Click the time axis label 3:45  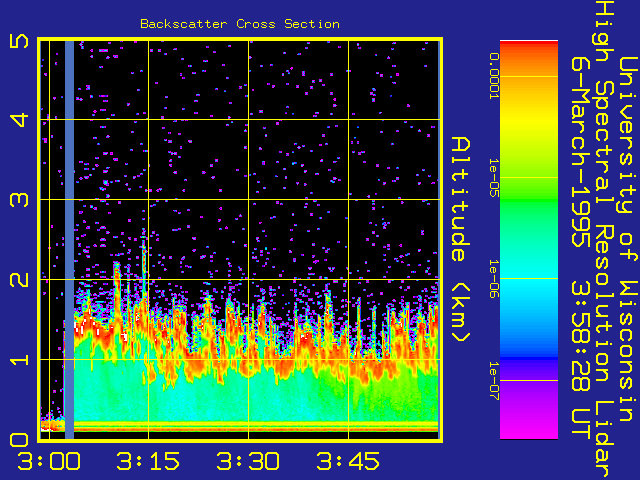point(348,461)
